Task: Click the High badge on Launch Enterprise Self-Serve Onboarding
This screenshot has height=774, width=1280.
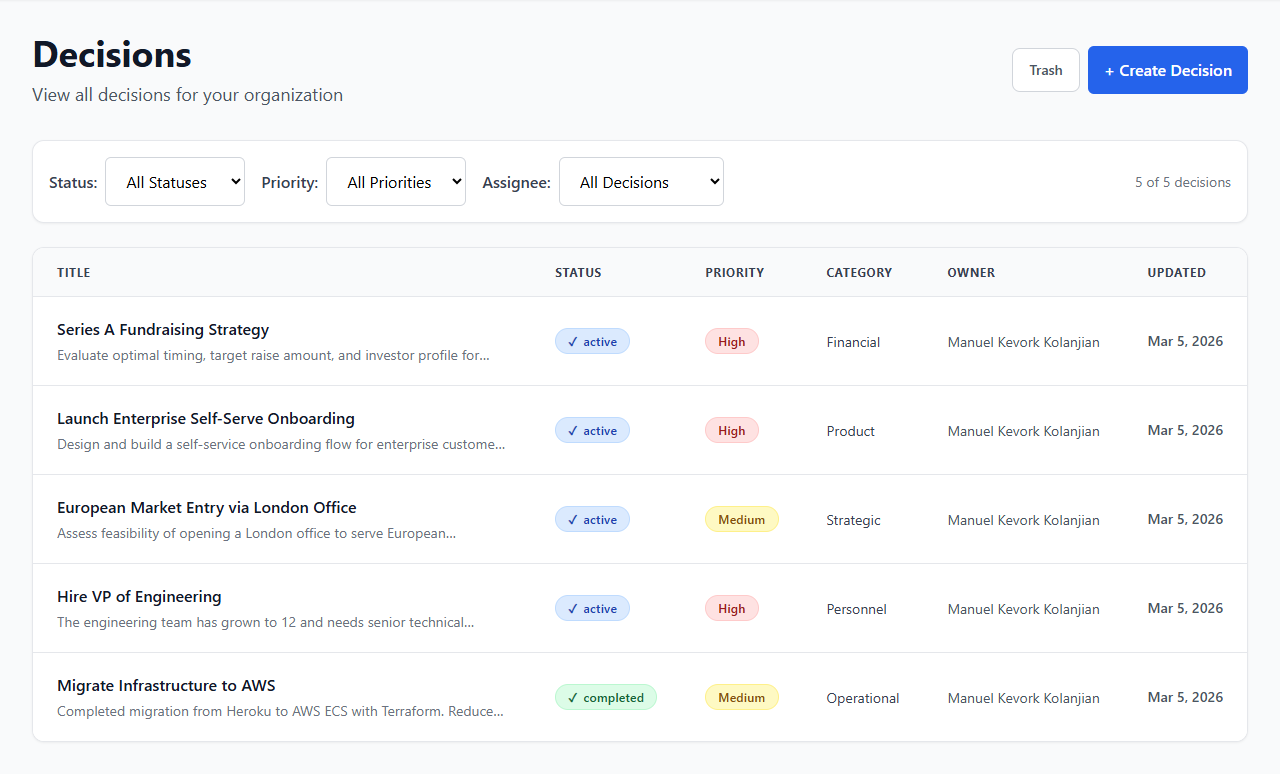Action: pos(731,430)
